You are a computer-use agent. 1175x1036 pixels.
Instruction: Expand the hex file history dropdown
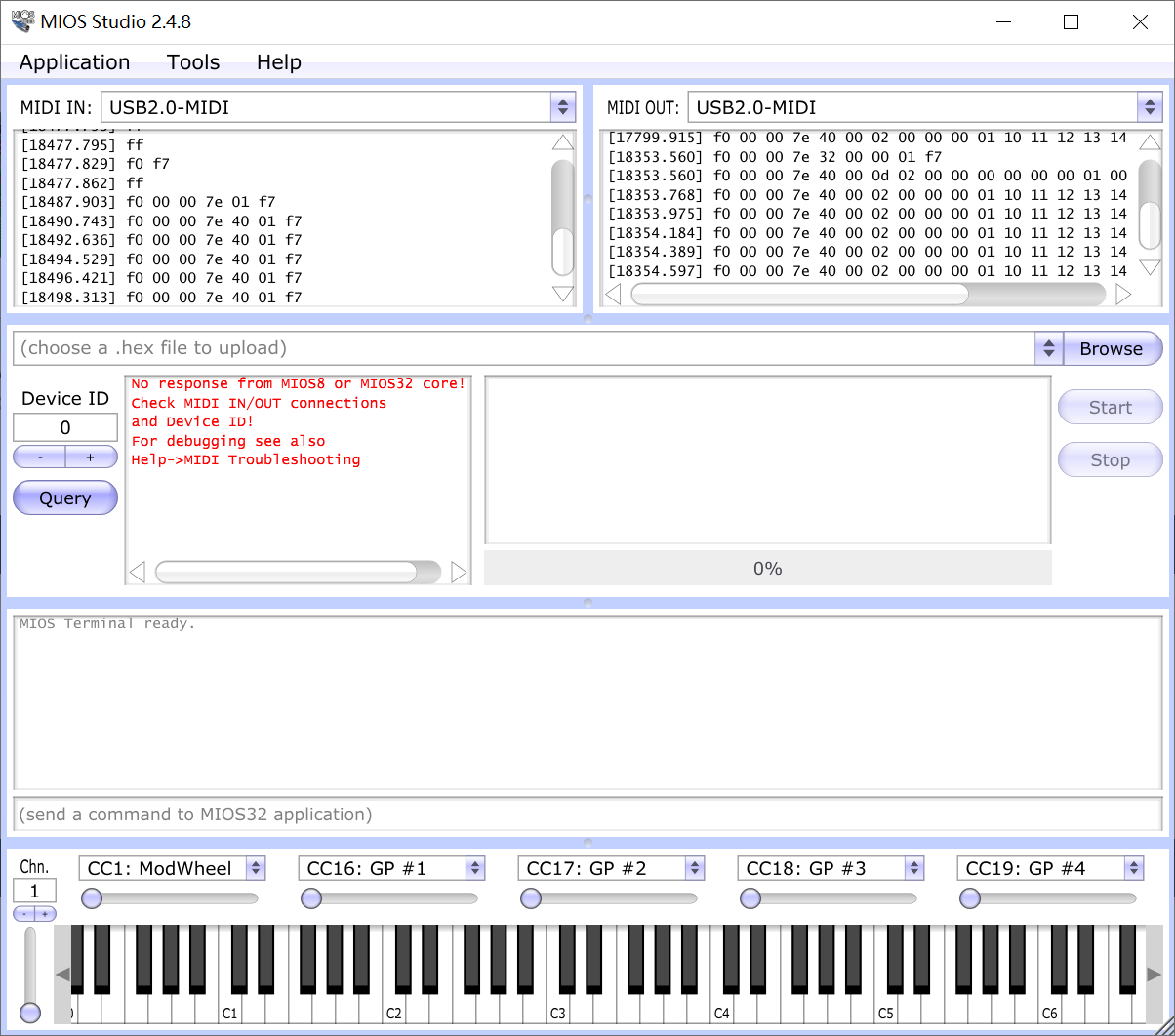1047,348
